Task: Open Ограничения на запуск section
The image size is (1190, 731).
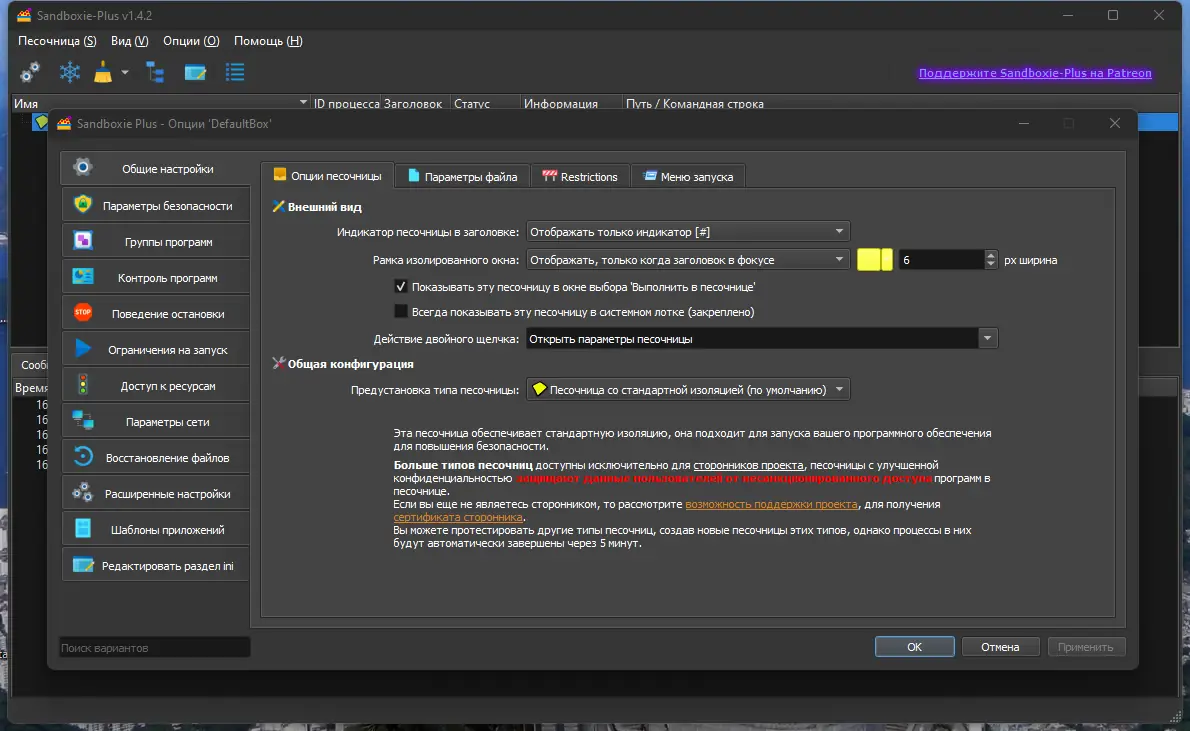Action: 156,350
